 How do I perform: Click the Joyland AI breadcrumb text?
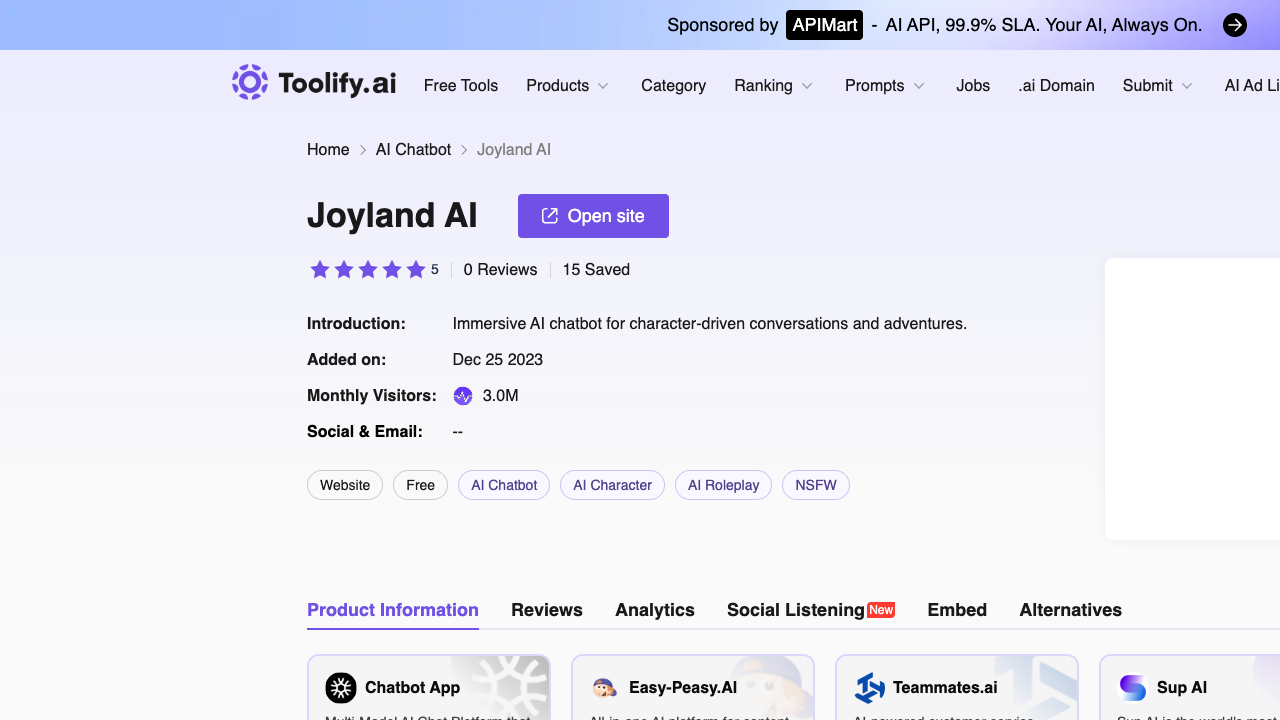coord(514,150)
